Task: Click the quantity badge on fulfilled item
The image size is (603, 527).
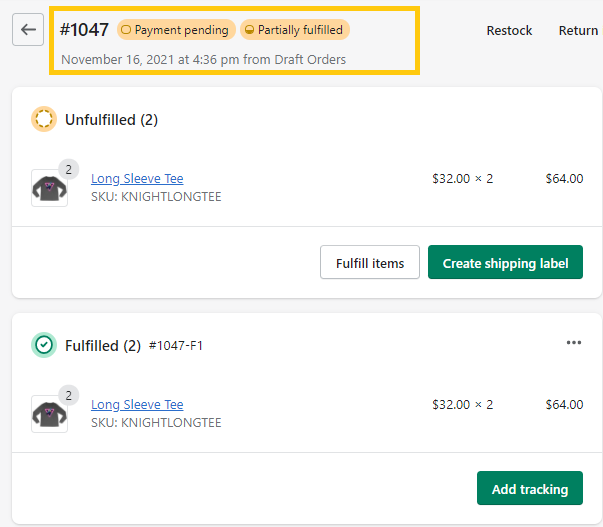Action: [69, 395]
